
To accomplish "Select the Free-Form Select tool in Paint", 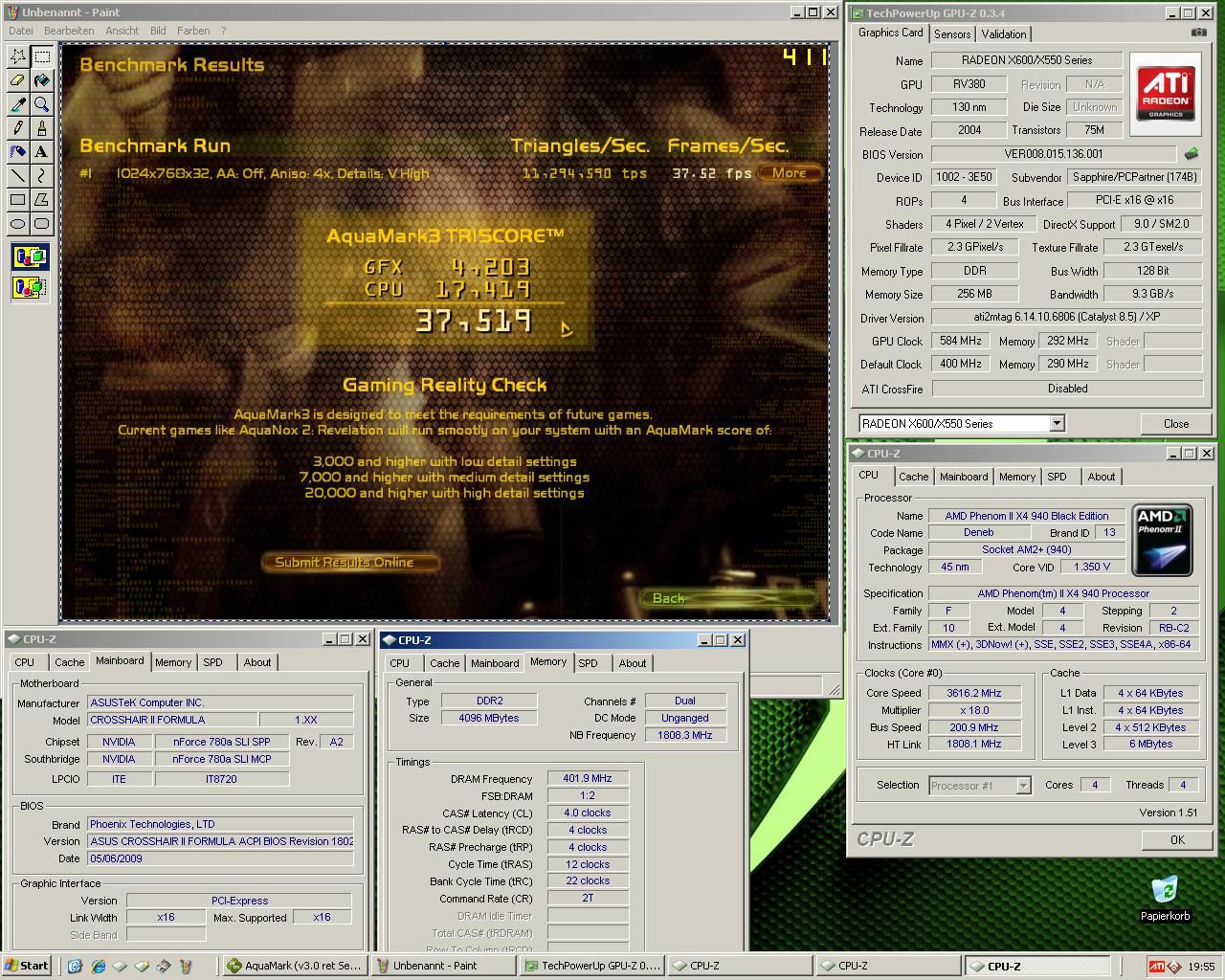I will 17,56.
